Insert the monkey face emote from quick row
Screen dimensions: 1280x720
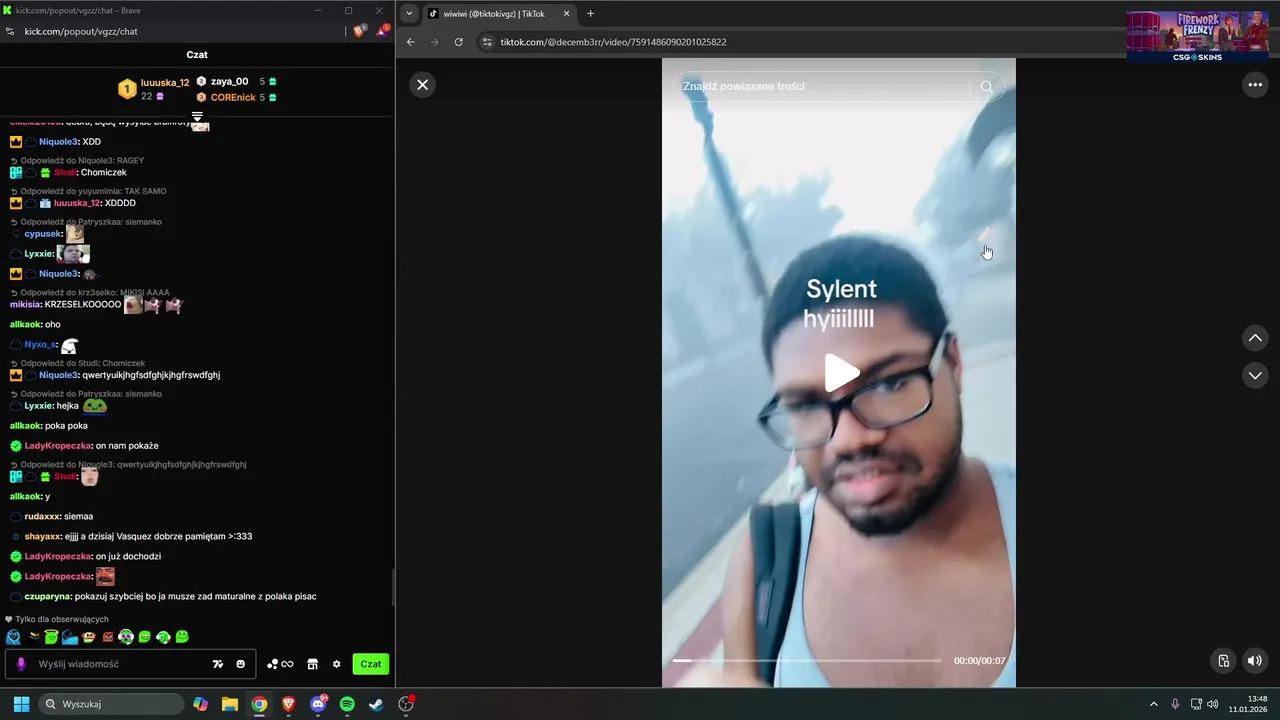point(89,637)
